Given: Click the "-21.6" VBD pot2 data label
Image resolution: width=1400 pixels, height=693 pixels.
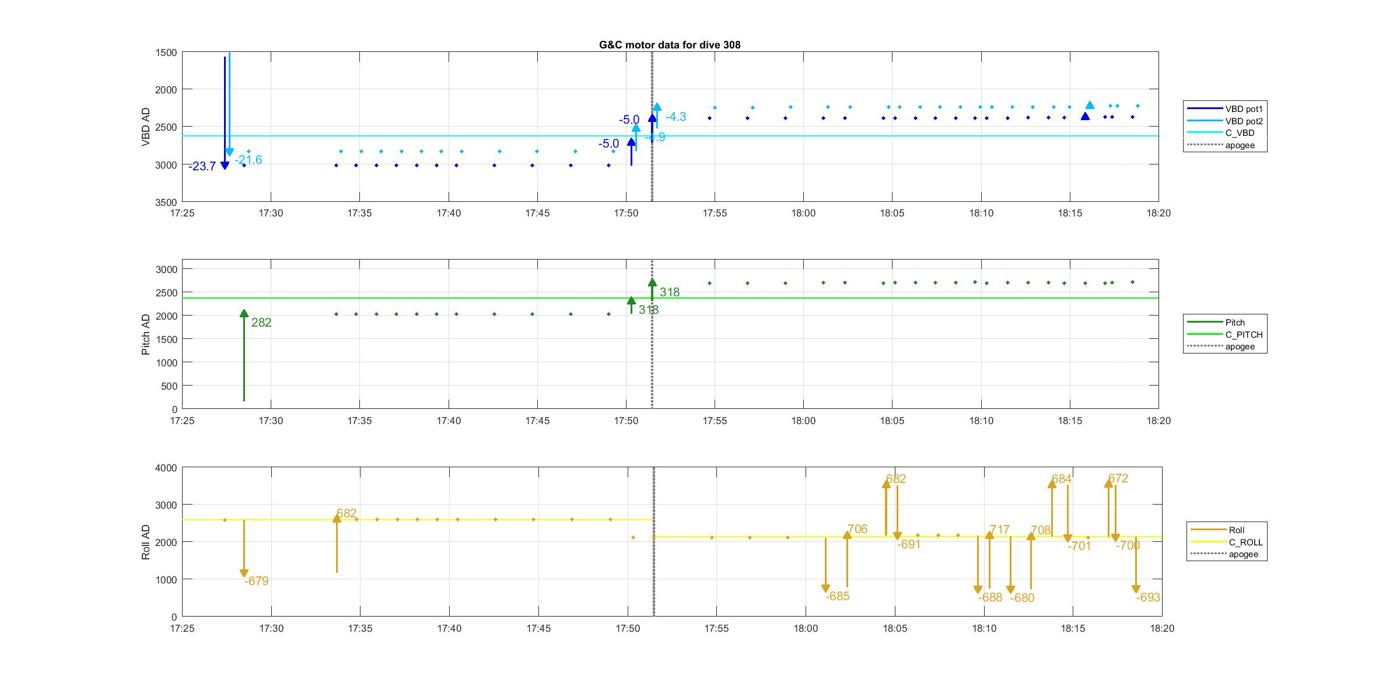Looking at the screenshot, I should pos(248,160).
